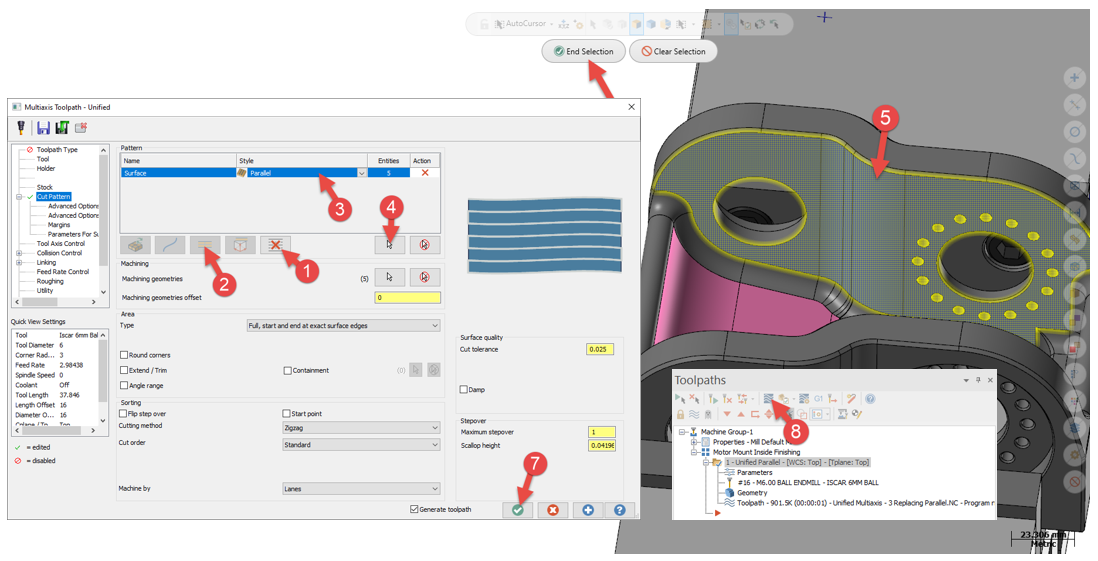Expand Properties - Mill Default node

[694, 443]
